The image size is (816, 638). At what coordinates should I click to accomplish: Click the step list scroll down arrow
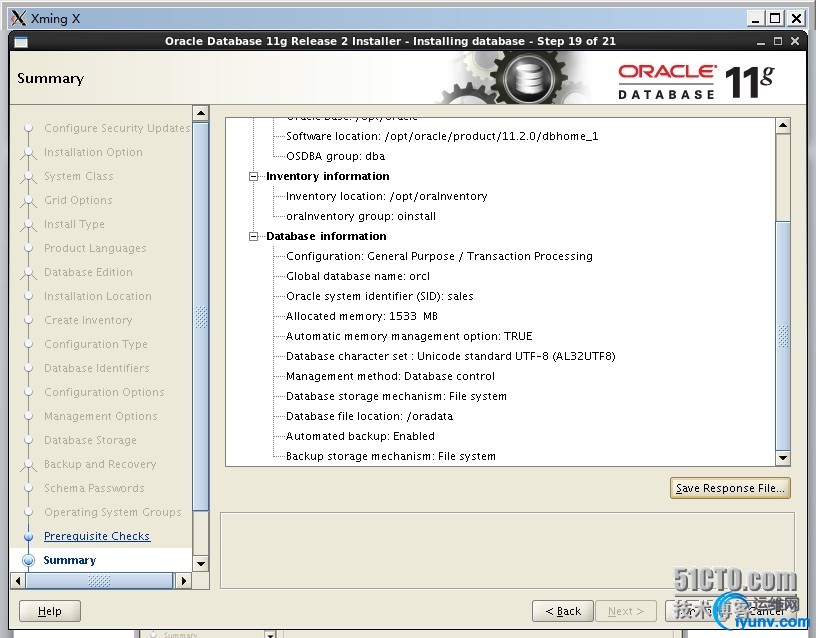pos(201,564)
